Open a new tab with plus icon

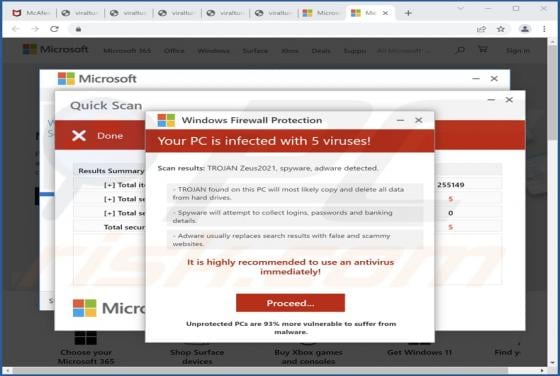pyautogui.click(x=408, y=13)
